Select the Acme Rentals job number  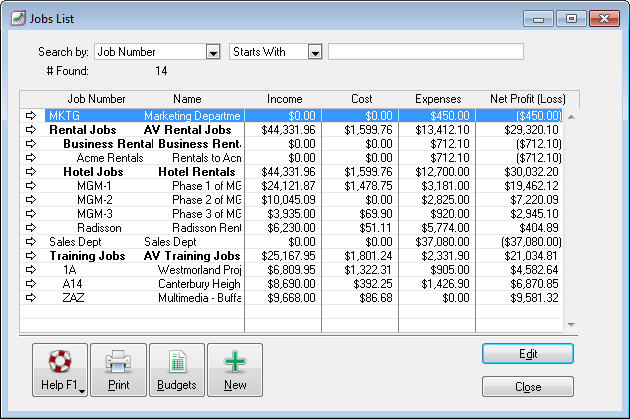[x=110, y=158]
